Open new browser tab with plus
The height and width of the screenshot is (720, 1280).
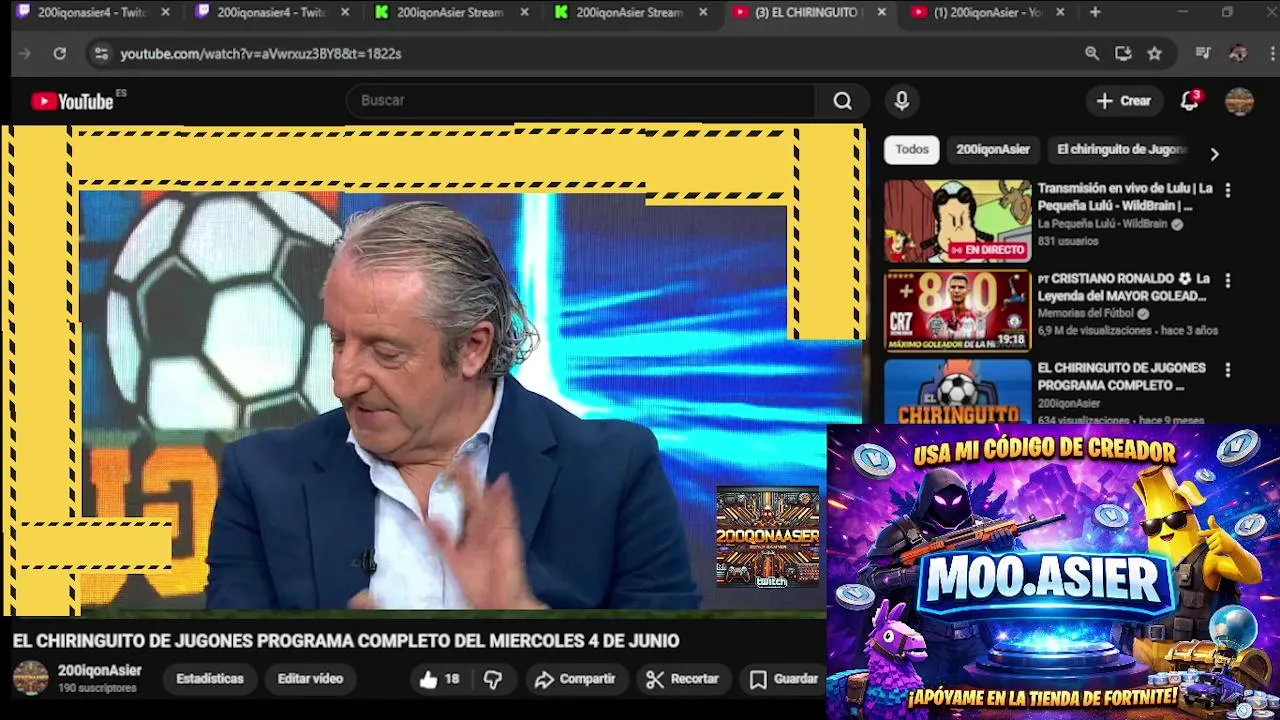1095,12
